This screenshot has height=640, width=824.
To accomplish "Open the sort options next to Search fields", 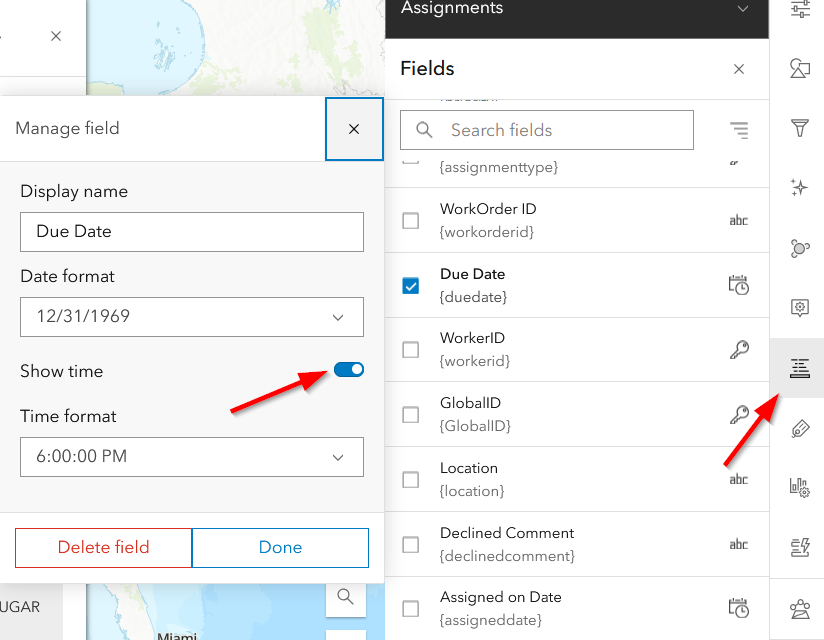I will point(738,130).
